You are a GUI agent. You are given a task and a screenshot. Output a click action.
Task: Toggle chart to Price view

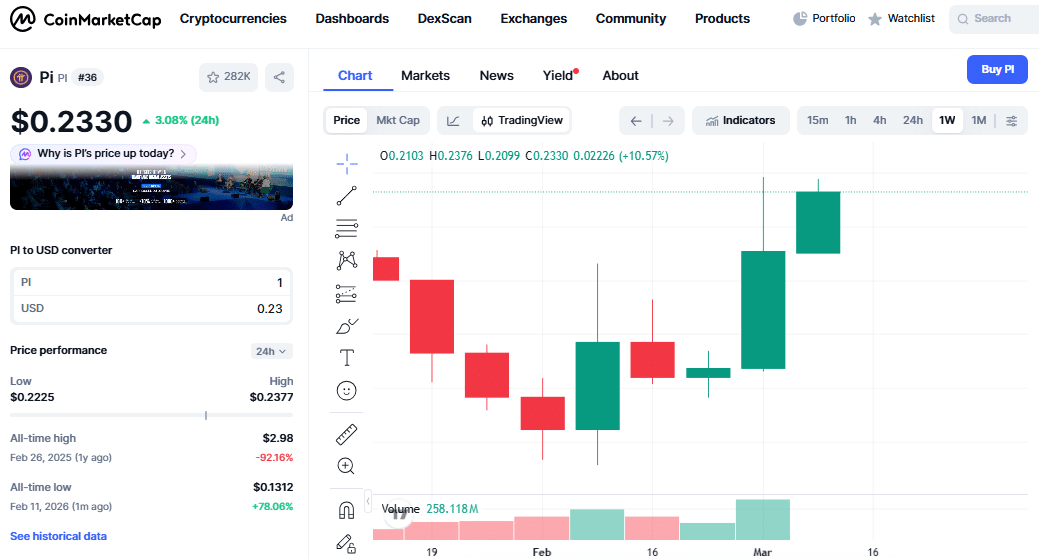(347, 121)
